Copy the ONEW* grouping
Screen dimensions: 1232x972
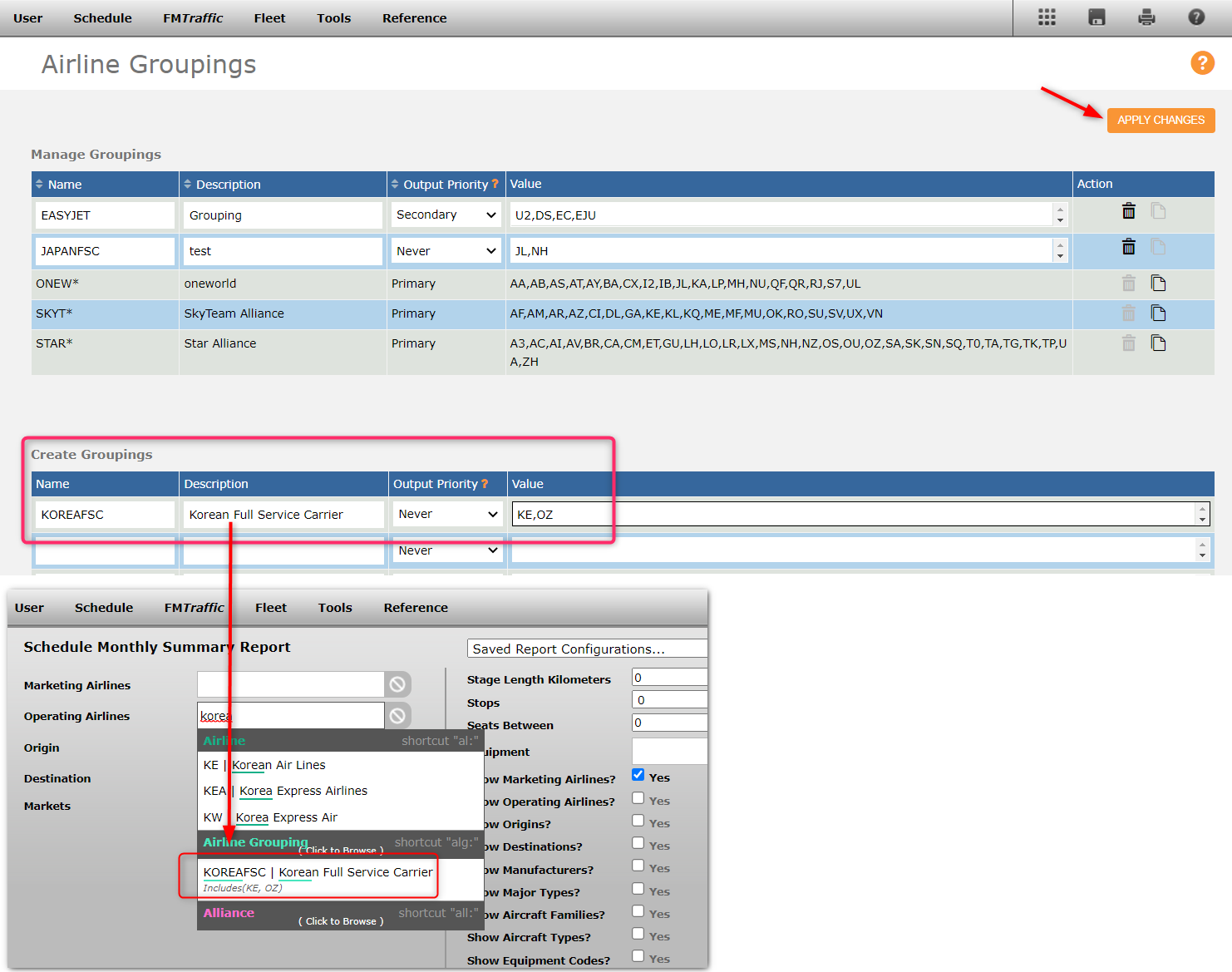click(x=1158, y=284)
